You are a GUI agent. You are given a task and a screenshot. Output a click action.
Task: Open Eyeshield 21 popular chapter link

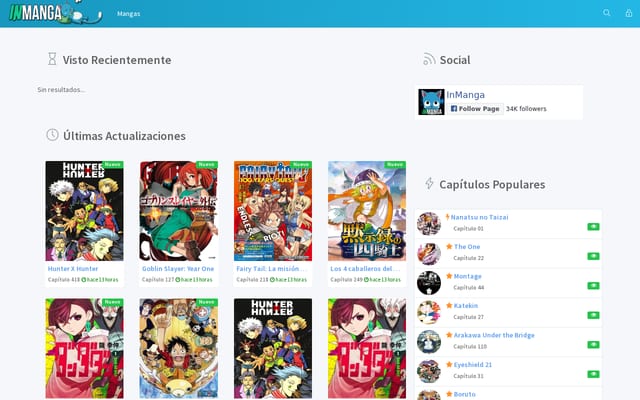[473, 364]
